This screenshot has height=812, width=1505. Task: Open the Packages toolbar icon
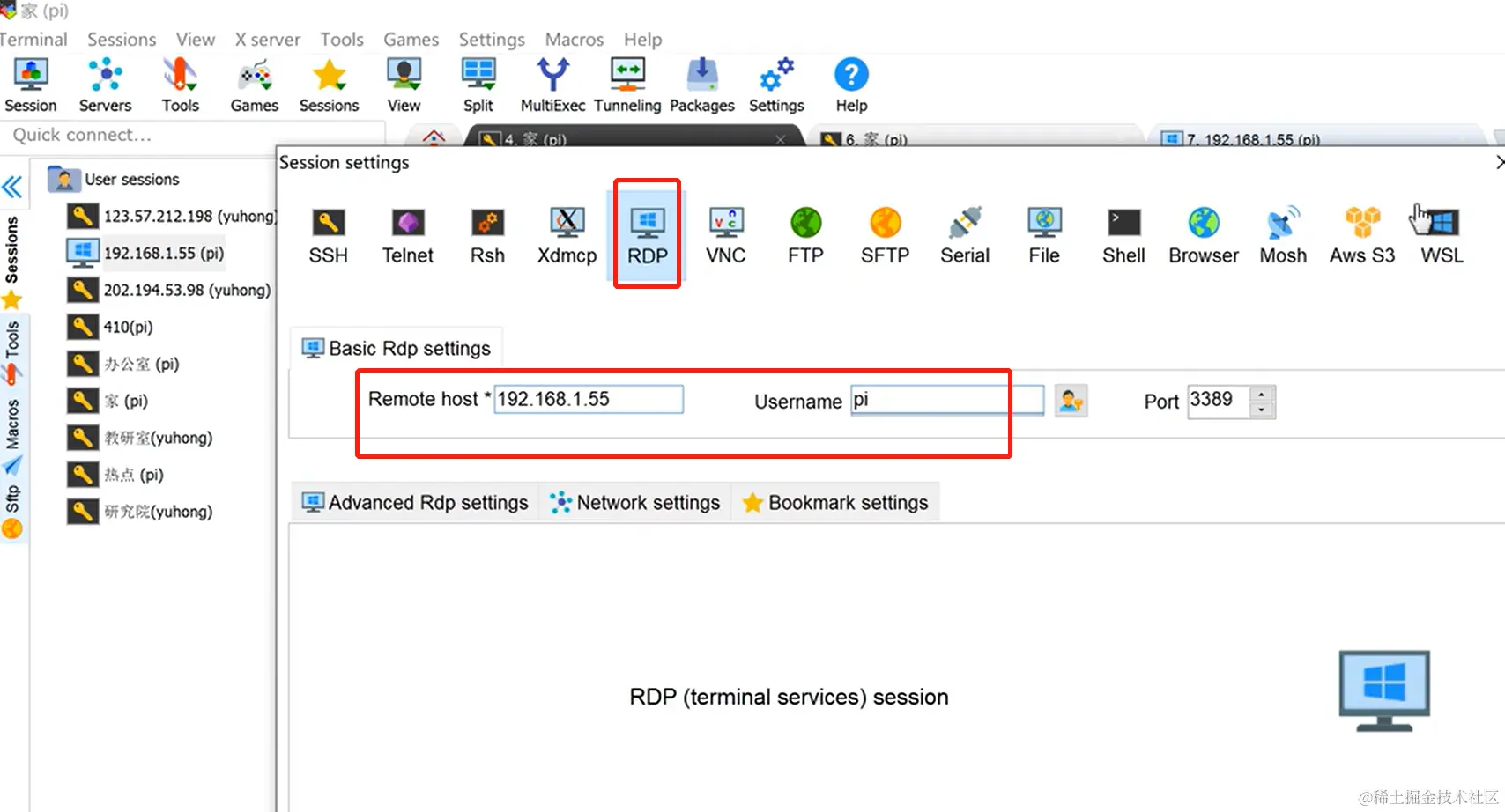(702, 85)
